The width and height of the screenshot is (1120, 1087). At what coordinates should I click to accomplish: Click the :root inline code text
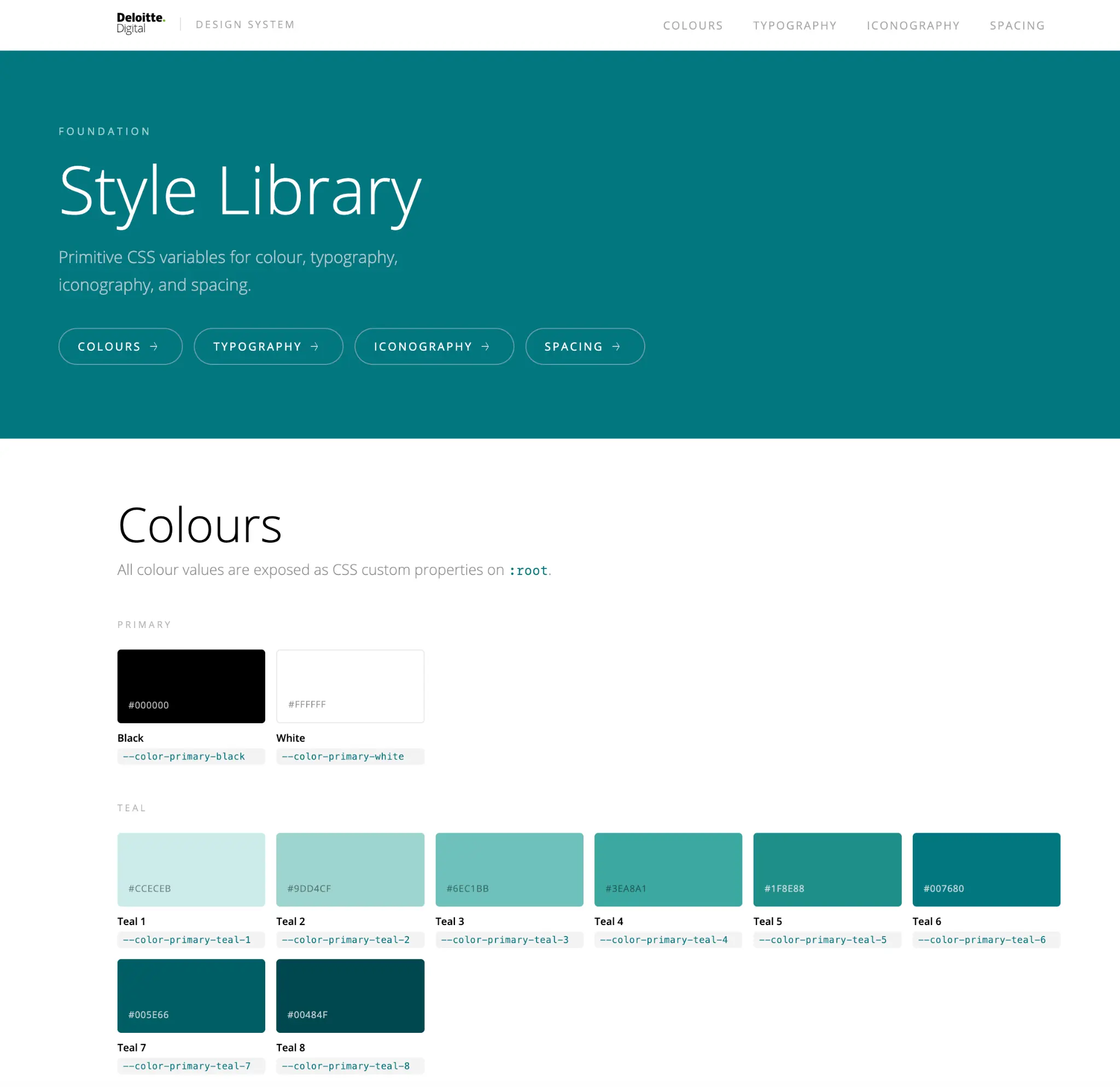pyautogui.click(x=528, y=571)
